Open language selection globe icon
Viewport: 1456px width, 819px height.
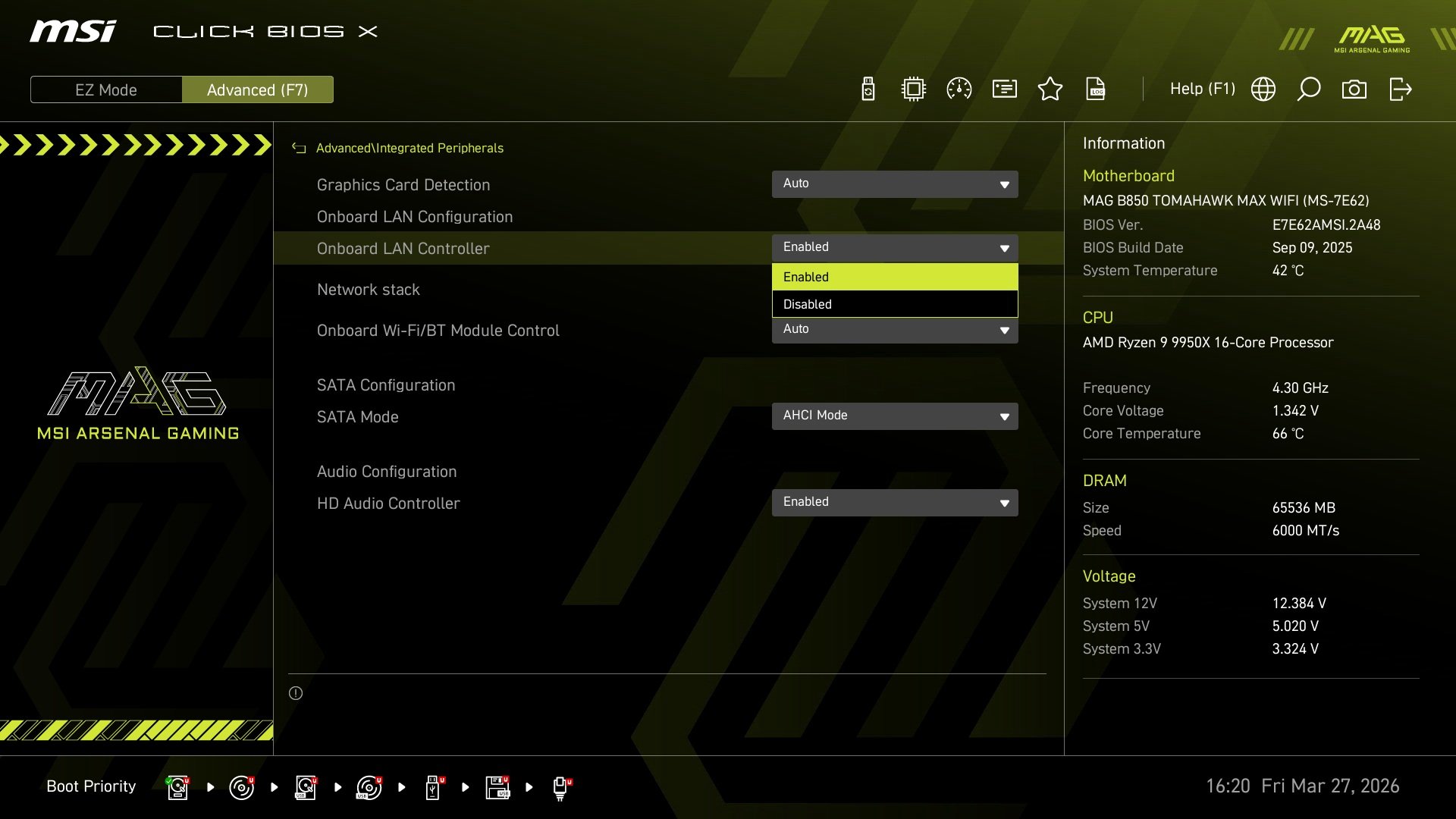pyautogui.click(x=1263, y=89)
